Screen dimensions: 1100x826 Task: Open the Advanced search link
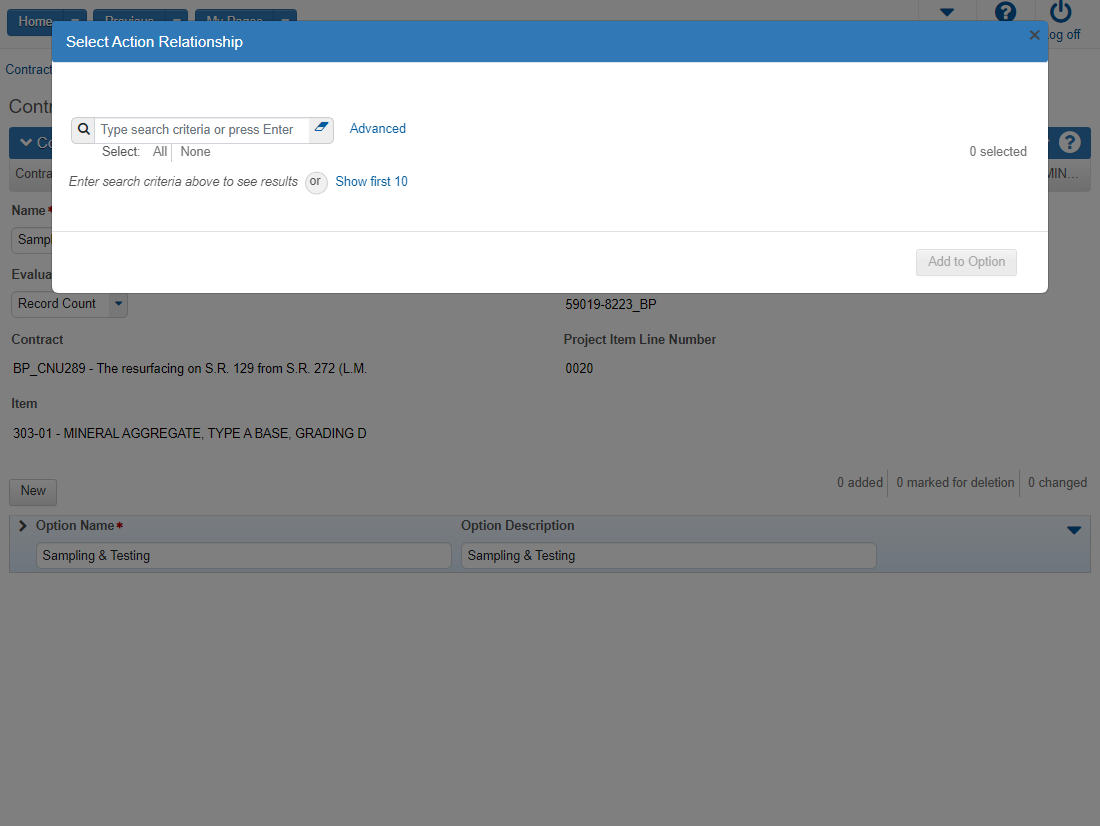click(x=377, y=129)
